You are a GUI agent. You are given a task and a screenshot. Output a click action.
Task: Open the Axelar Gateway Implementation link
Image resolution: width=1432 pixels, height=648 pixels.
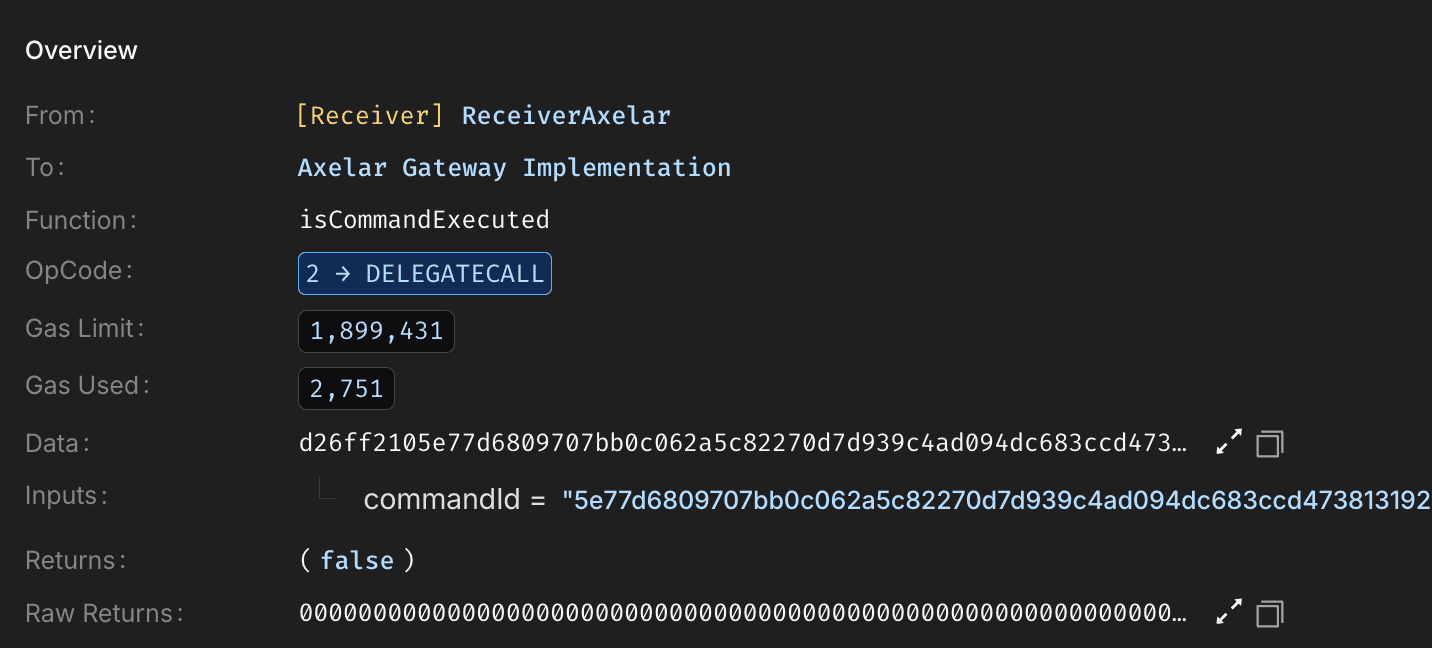[514, 167]
